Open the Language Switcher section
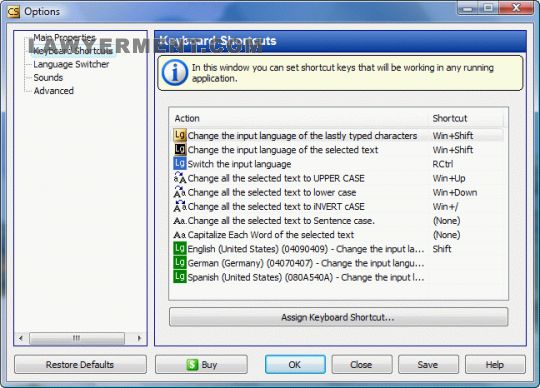Viewport: 540px width, 388px height. (x=71, y=64)
